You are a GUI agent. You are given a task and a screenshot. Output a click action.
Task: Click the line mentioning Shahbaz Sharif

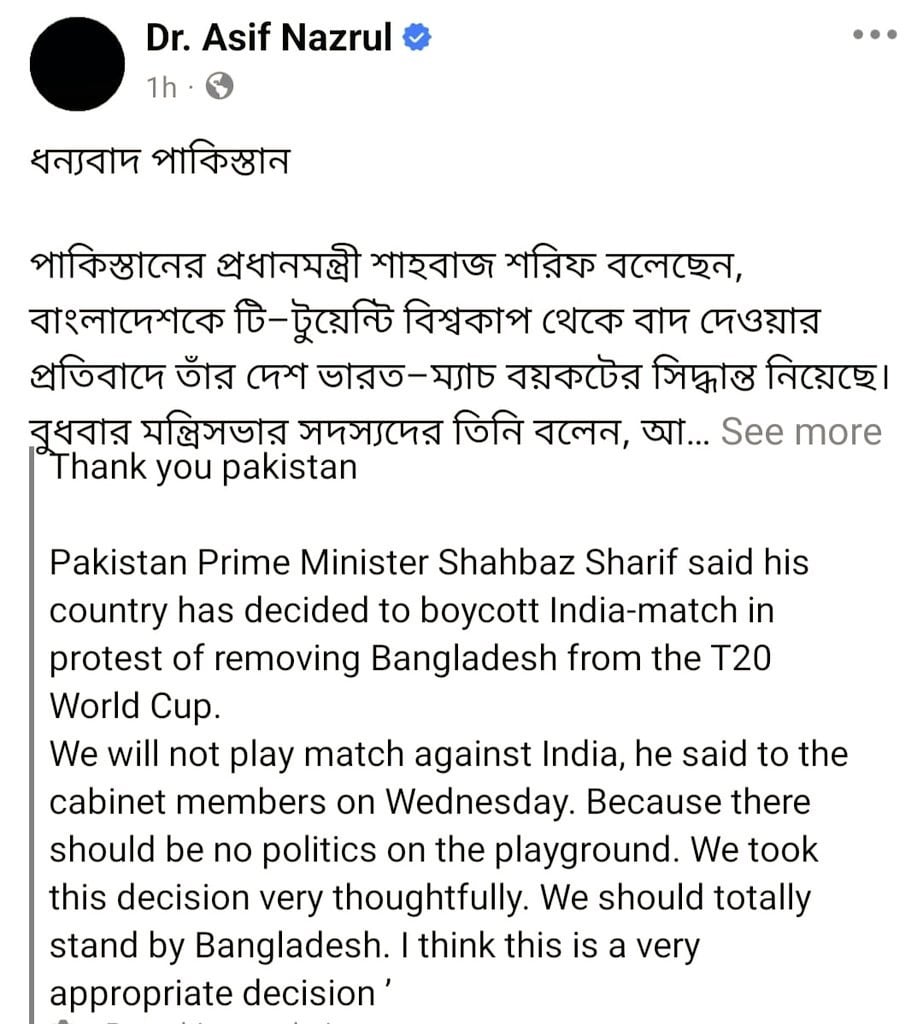(x=429, y=562)
